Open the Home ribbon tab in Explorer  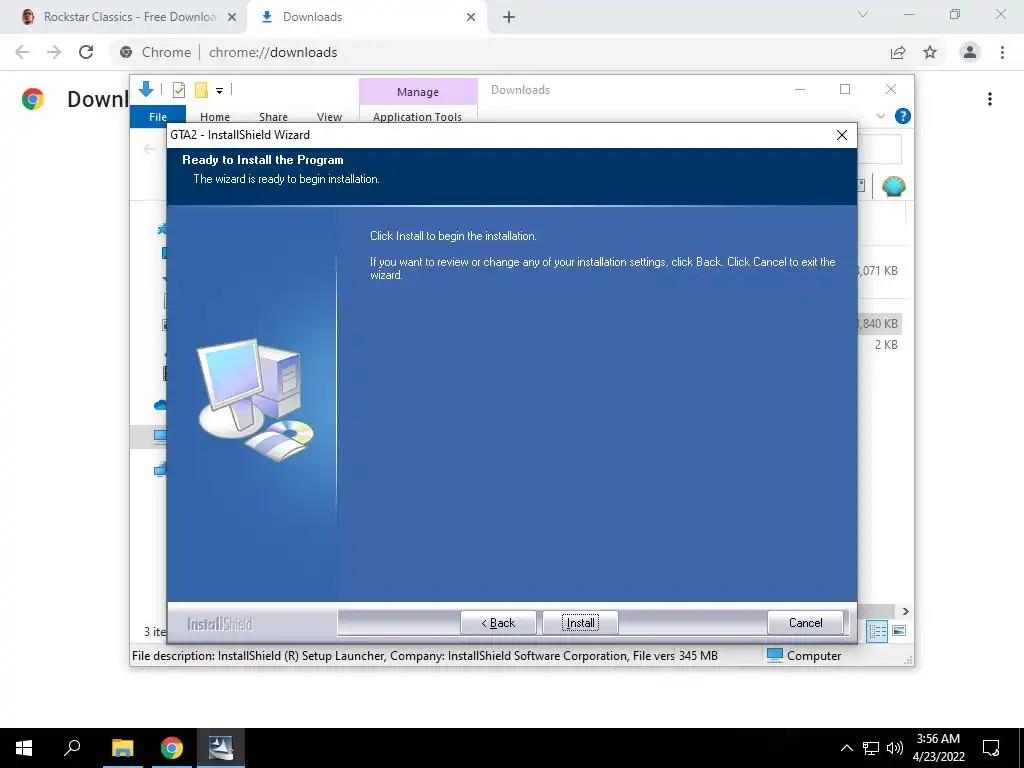215,116
